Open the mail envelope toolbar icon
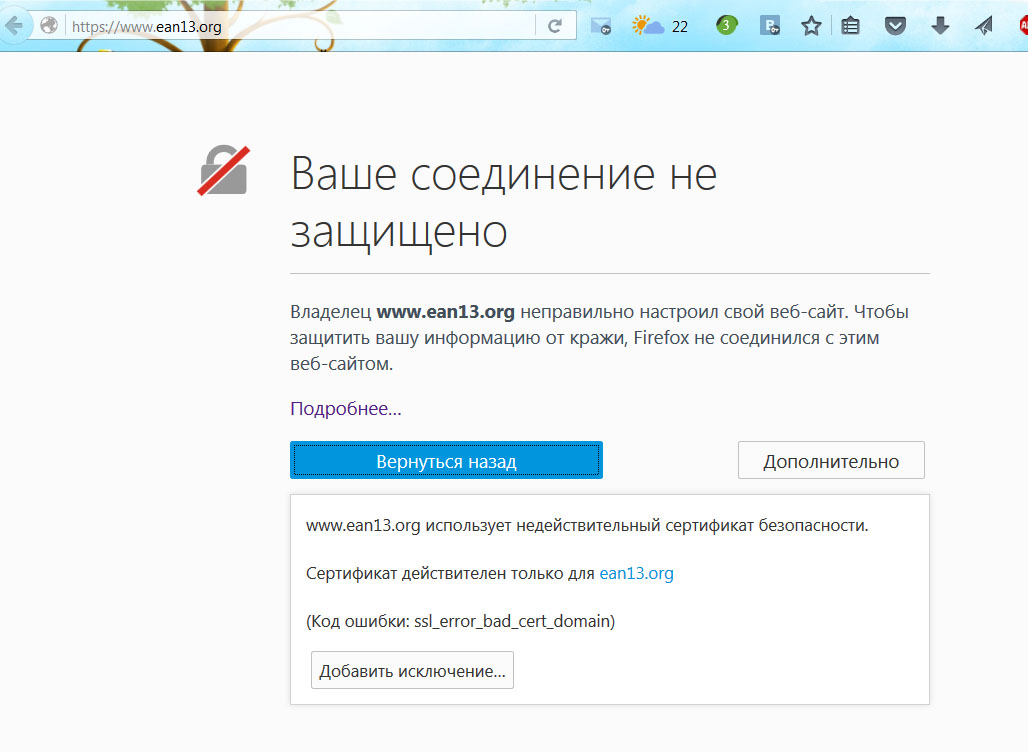The width and height of the screenshot is (1028, 752). (x=601, y=26)
